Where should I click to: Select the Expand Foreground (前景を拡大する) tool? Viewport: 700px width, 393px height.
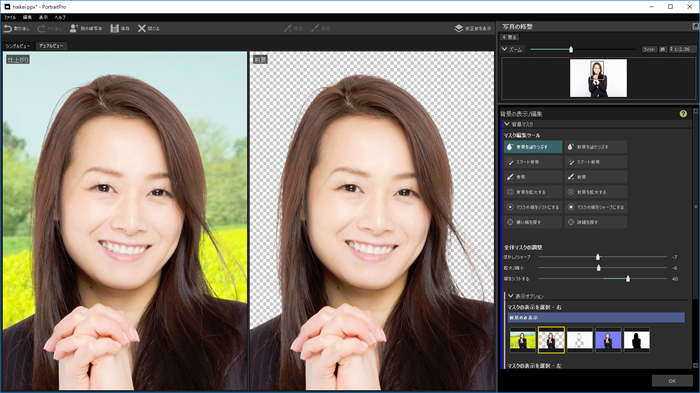596,192
